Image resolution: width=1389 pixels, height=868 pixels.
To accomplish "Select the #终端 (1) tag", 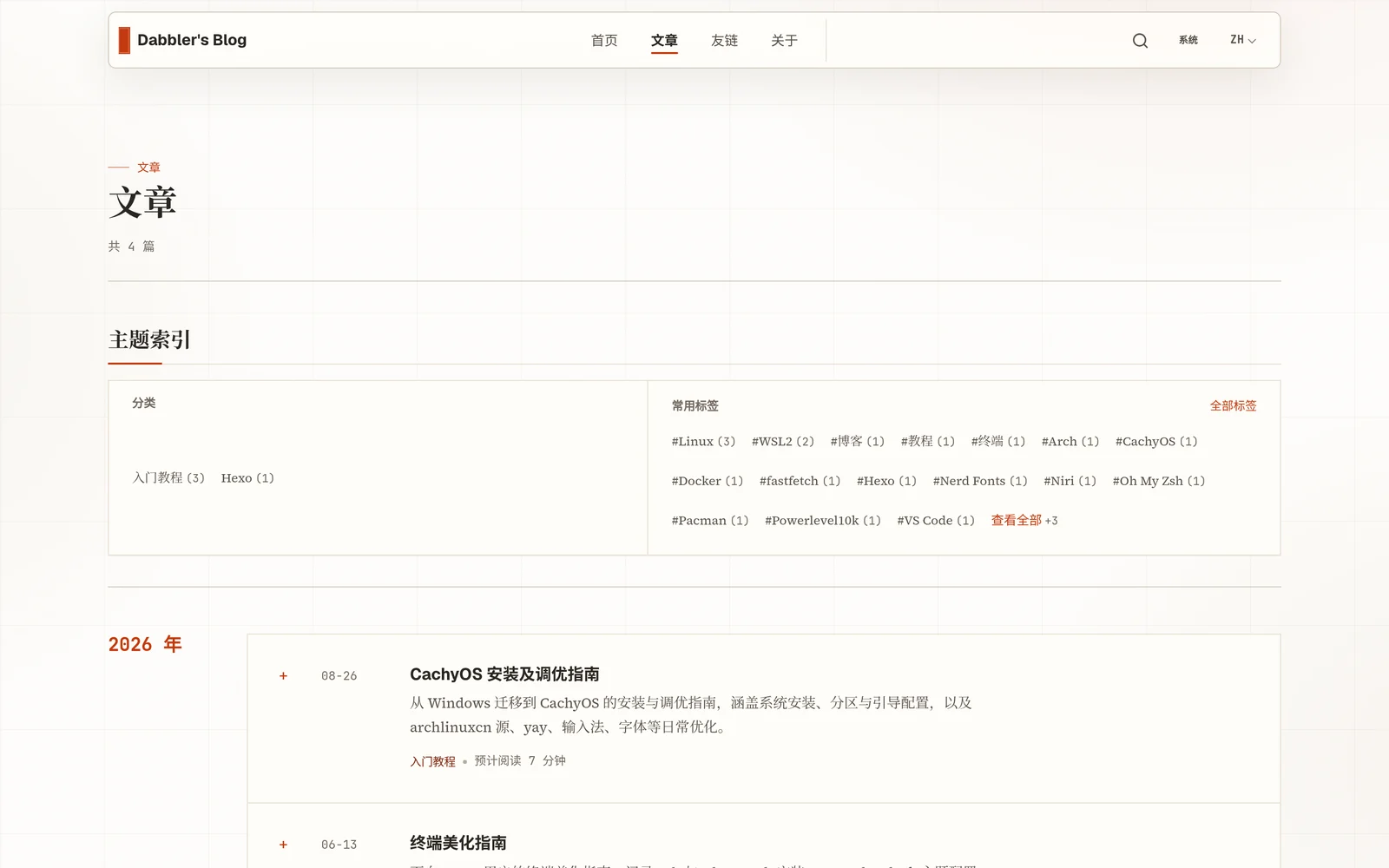I will pyautogui.click(x=998, y=441).
